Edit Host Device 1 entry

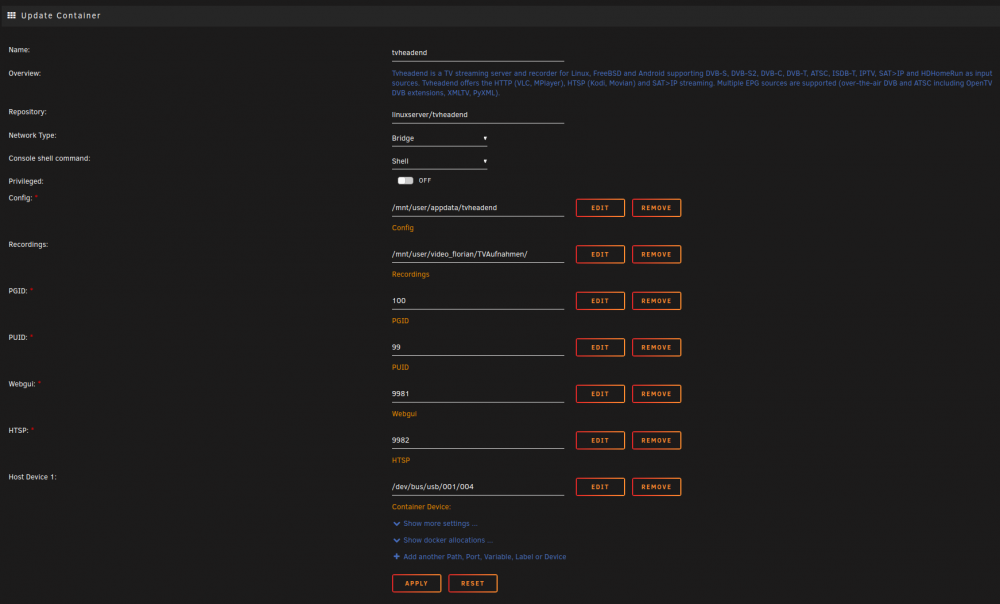click(600, 487)
